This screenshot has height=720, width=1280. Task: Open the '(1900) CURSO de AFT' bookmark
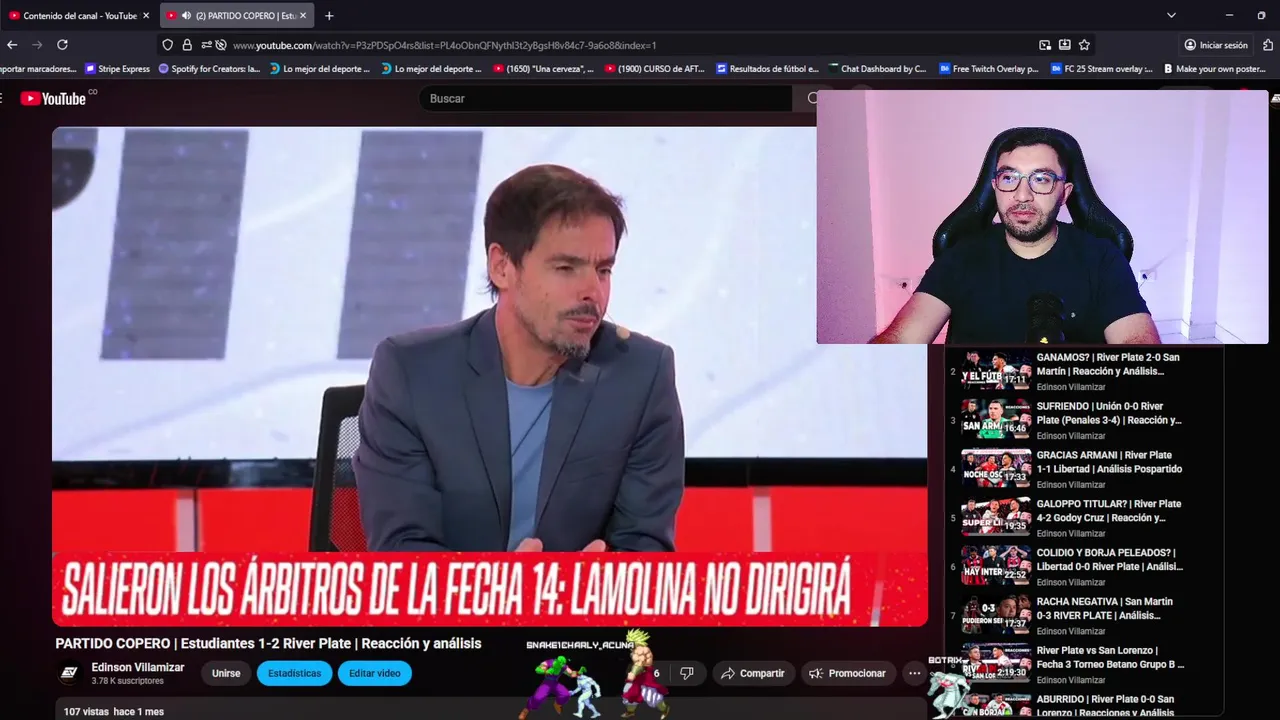point(655,69)
